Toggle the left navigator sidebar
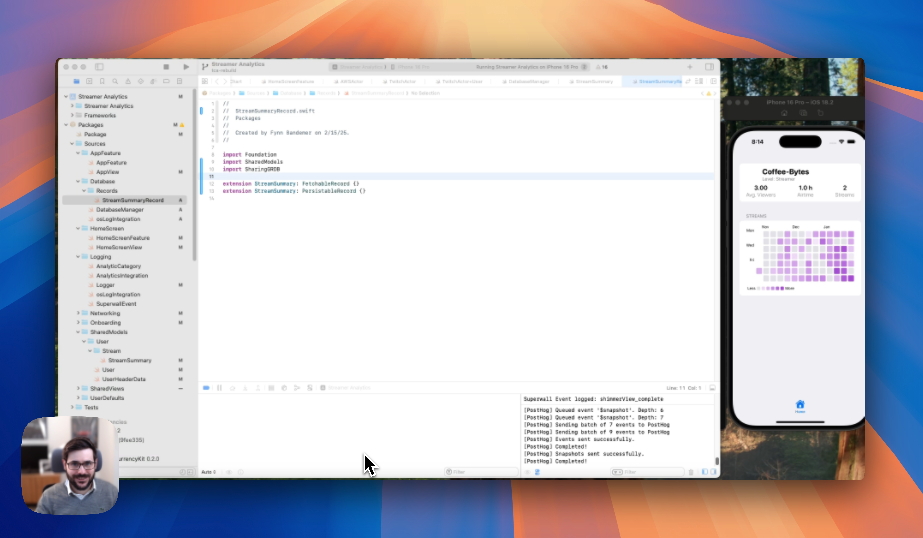Screen dimensions: 923x538 99,67
